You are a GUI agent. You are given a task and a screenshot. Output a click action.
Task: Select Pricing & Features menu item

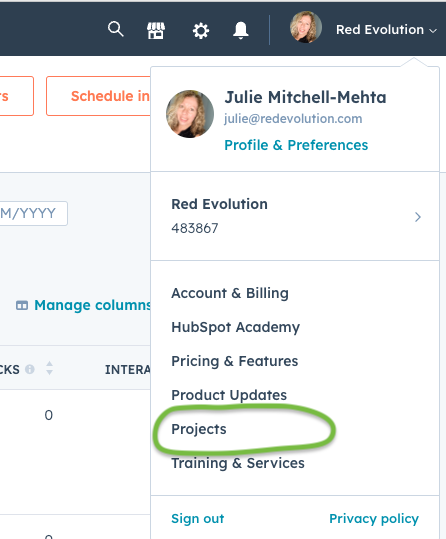[235, 361]
